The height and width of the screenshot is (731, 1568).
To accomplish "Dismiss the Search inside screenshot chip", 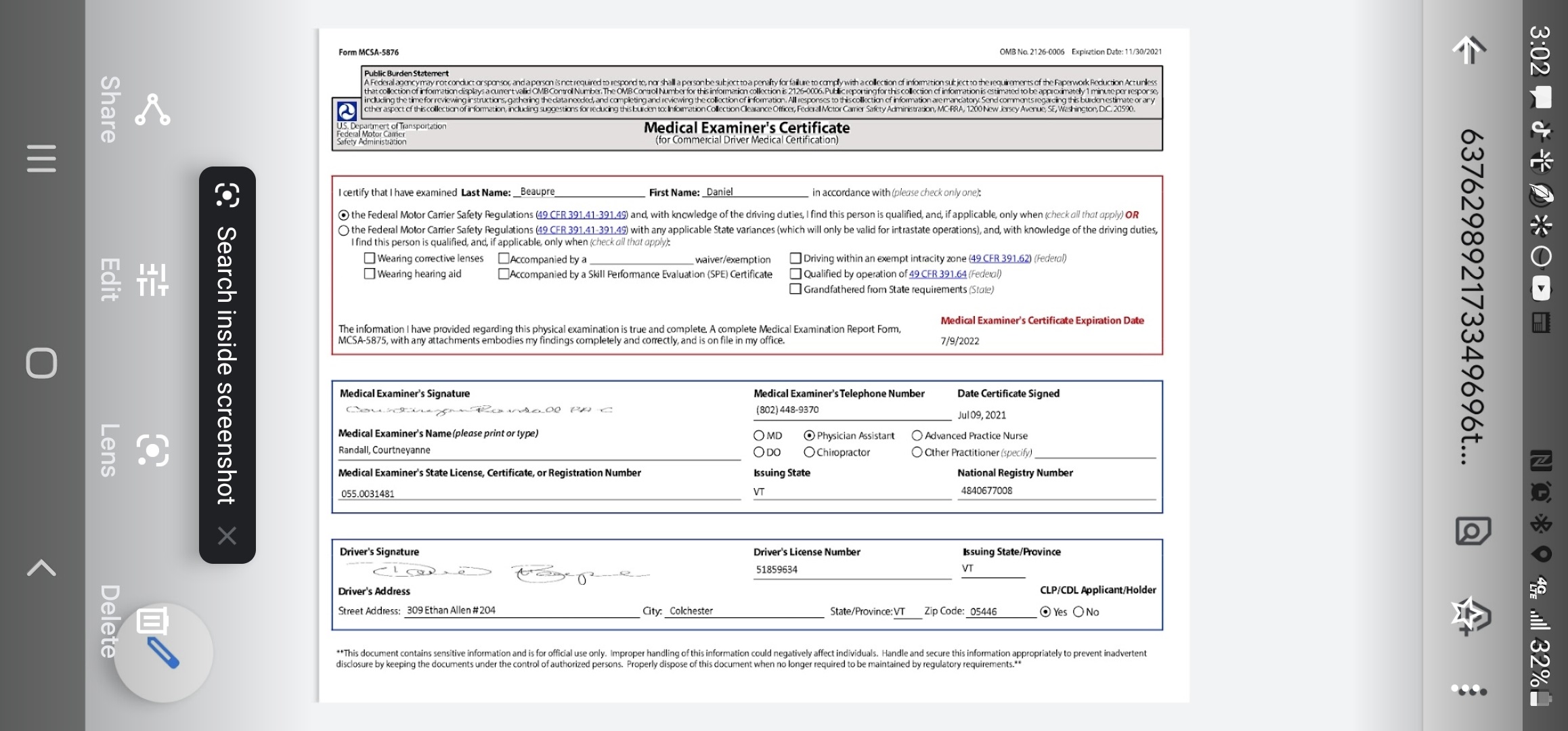I will (227, 536).
